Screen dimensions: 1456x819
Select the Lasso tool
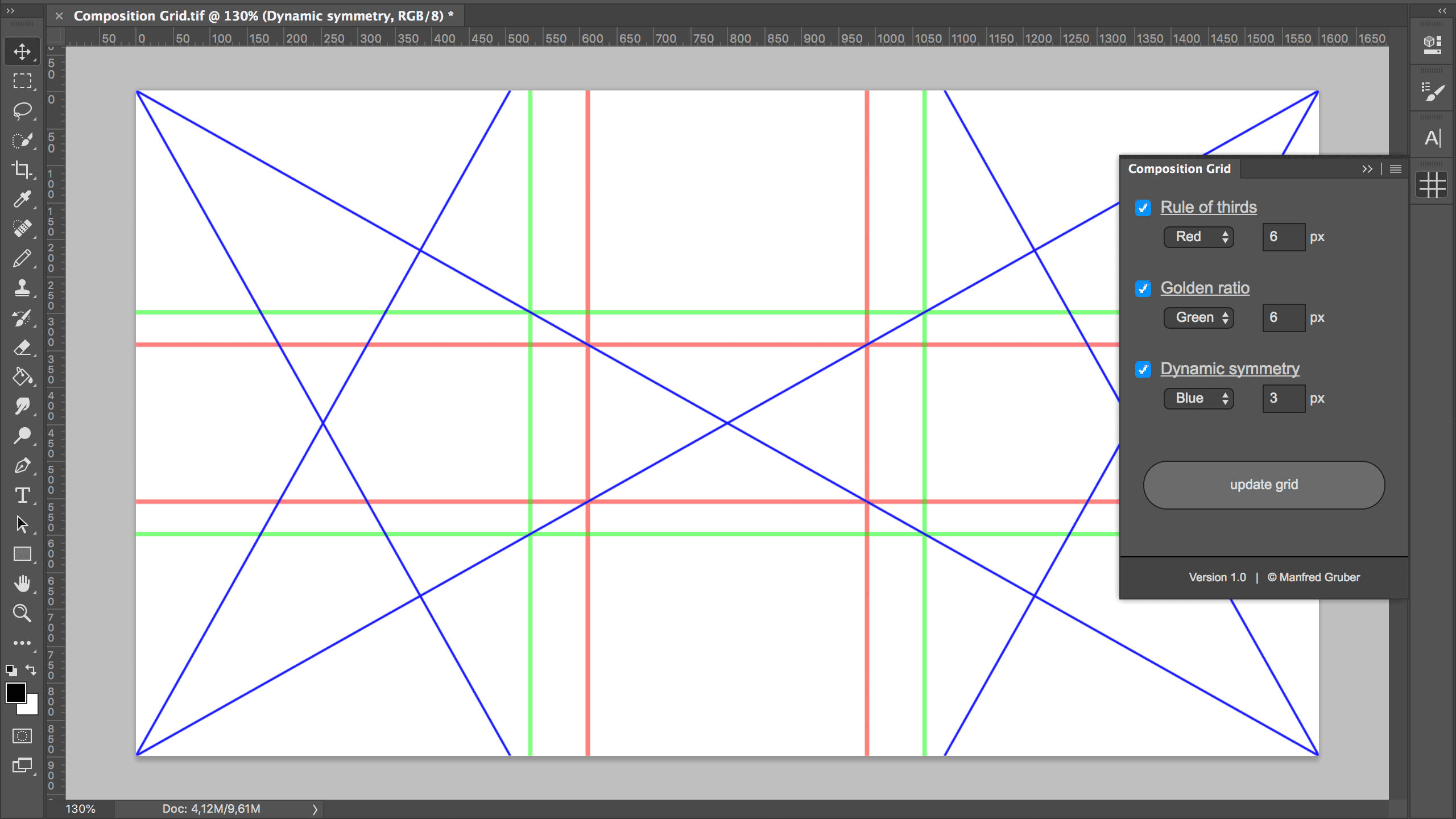point(22,110)
